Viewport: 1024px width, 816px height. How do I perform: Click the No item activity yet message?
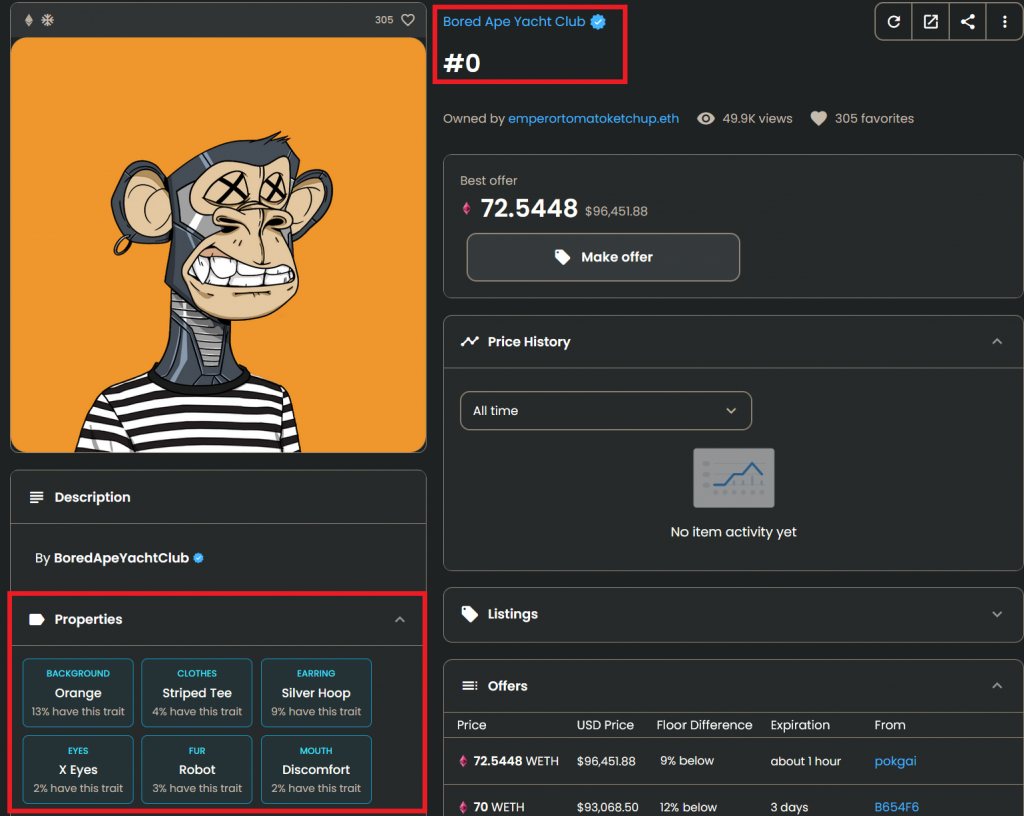tap(733, 532)
